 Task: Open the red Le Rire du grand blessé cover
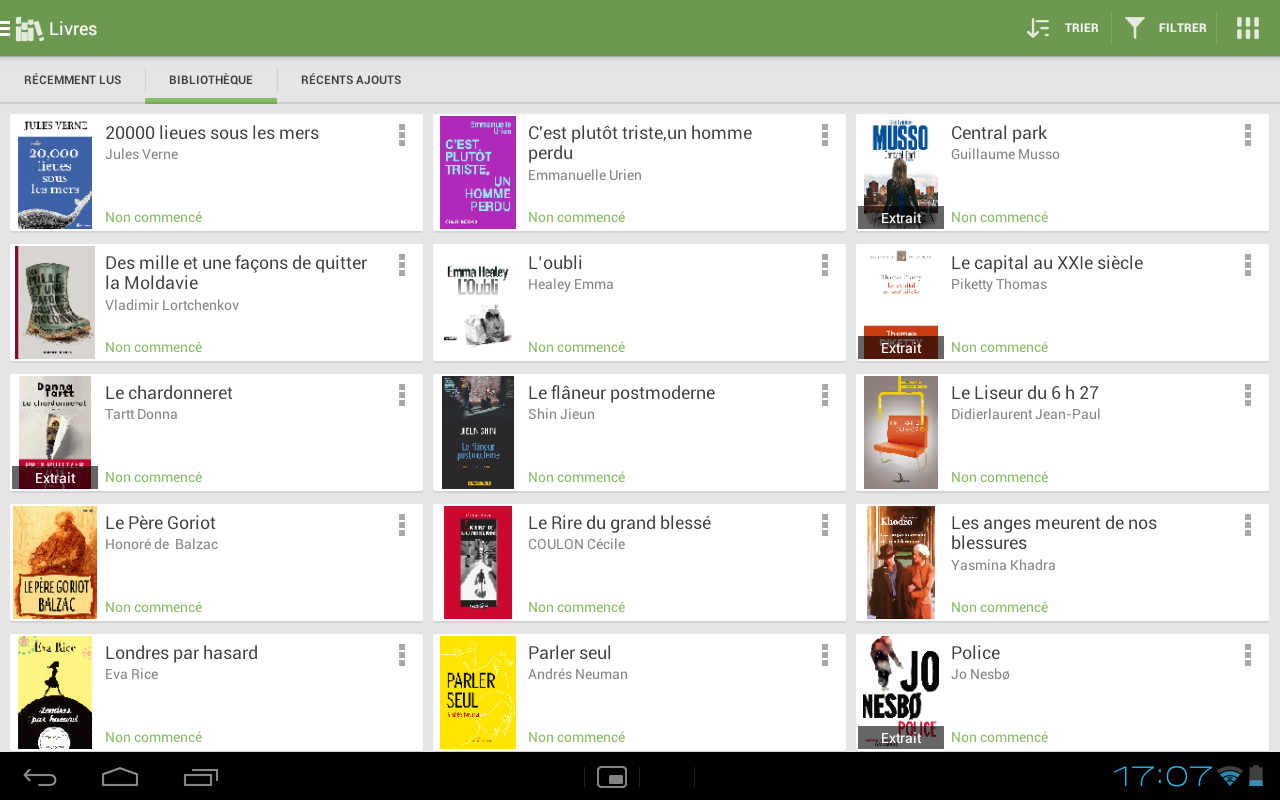478,562
